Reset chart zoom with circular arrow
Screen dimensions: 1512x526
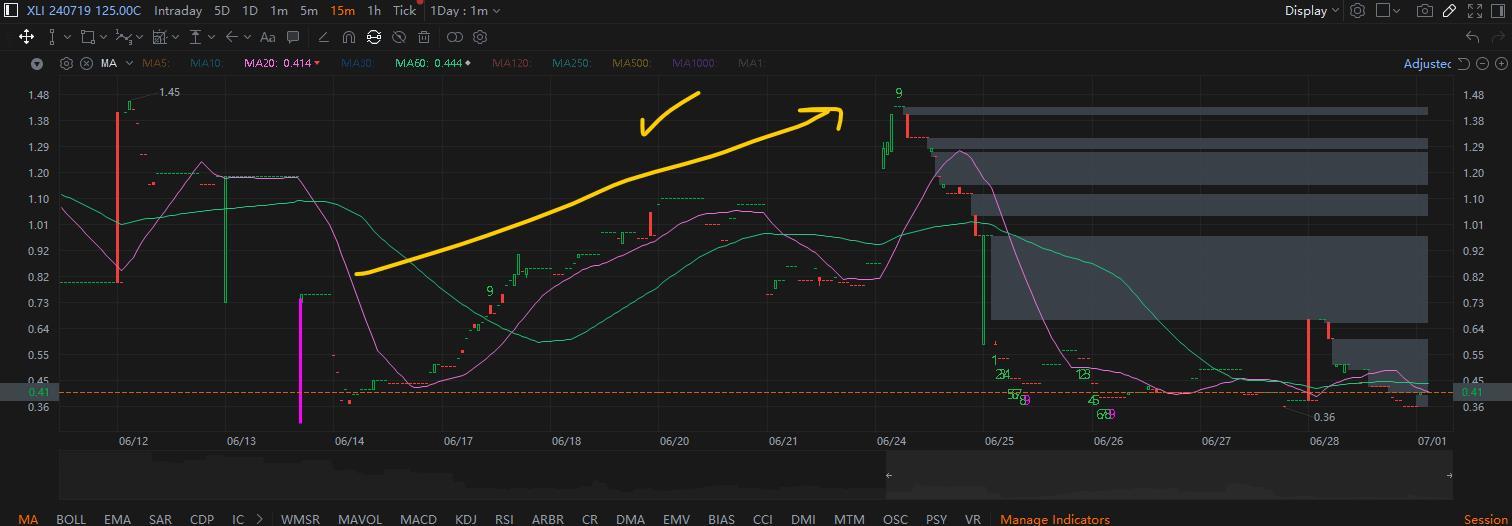(1463, 63)
